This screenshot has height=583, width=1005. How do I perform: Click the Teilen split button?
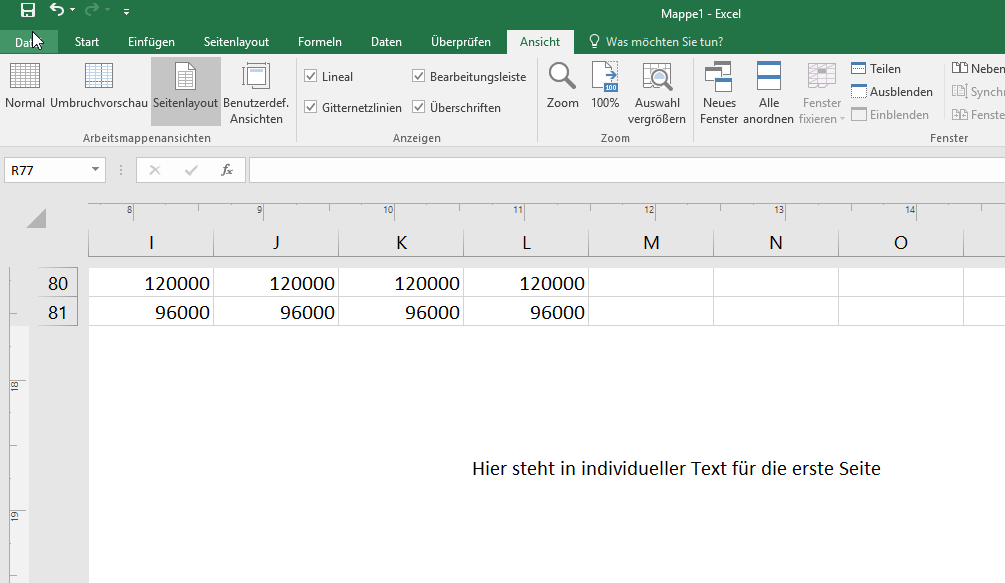pos(876,69)
